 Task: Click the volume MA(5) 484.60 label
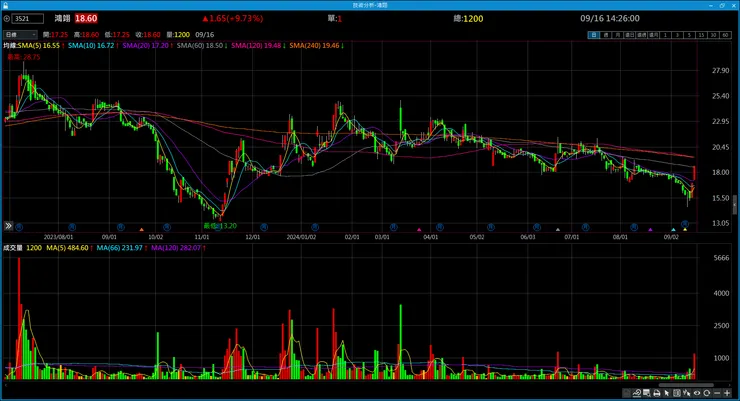click(67, 248)
